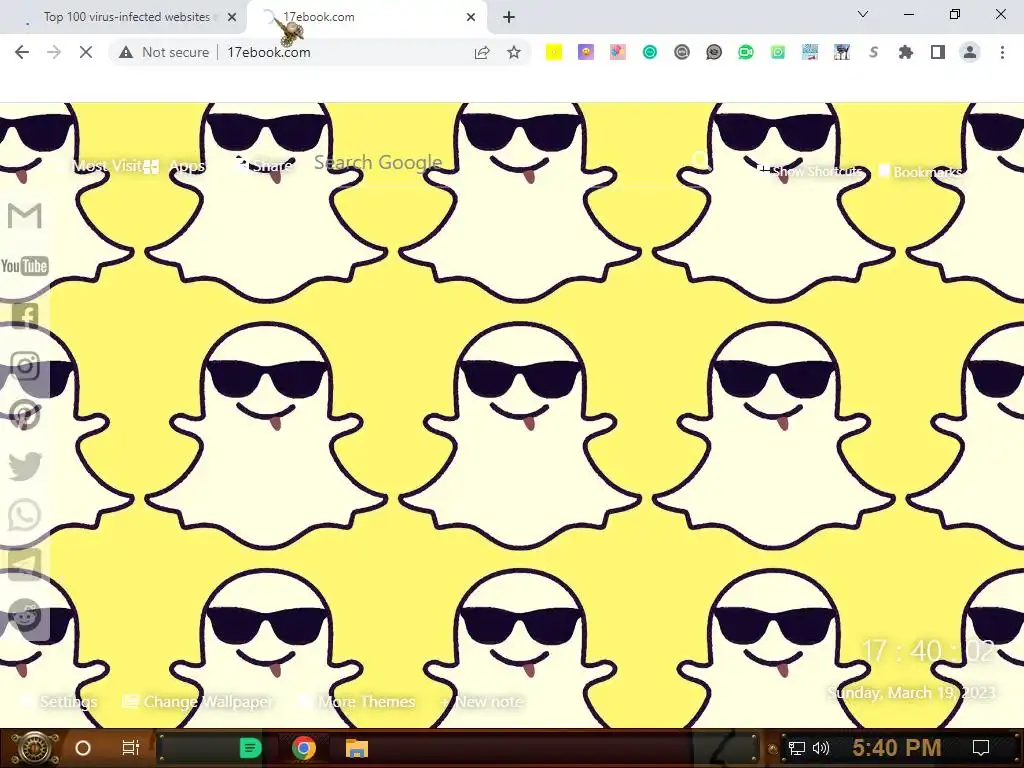Image resolution: width=1024 pixels, height=768 pixels.
Task: Open the Start menu steampunk button
Action: (x=34, y=748)
